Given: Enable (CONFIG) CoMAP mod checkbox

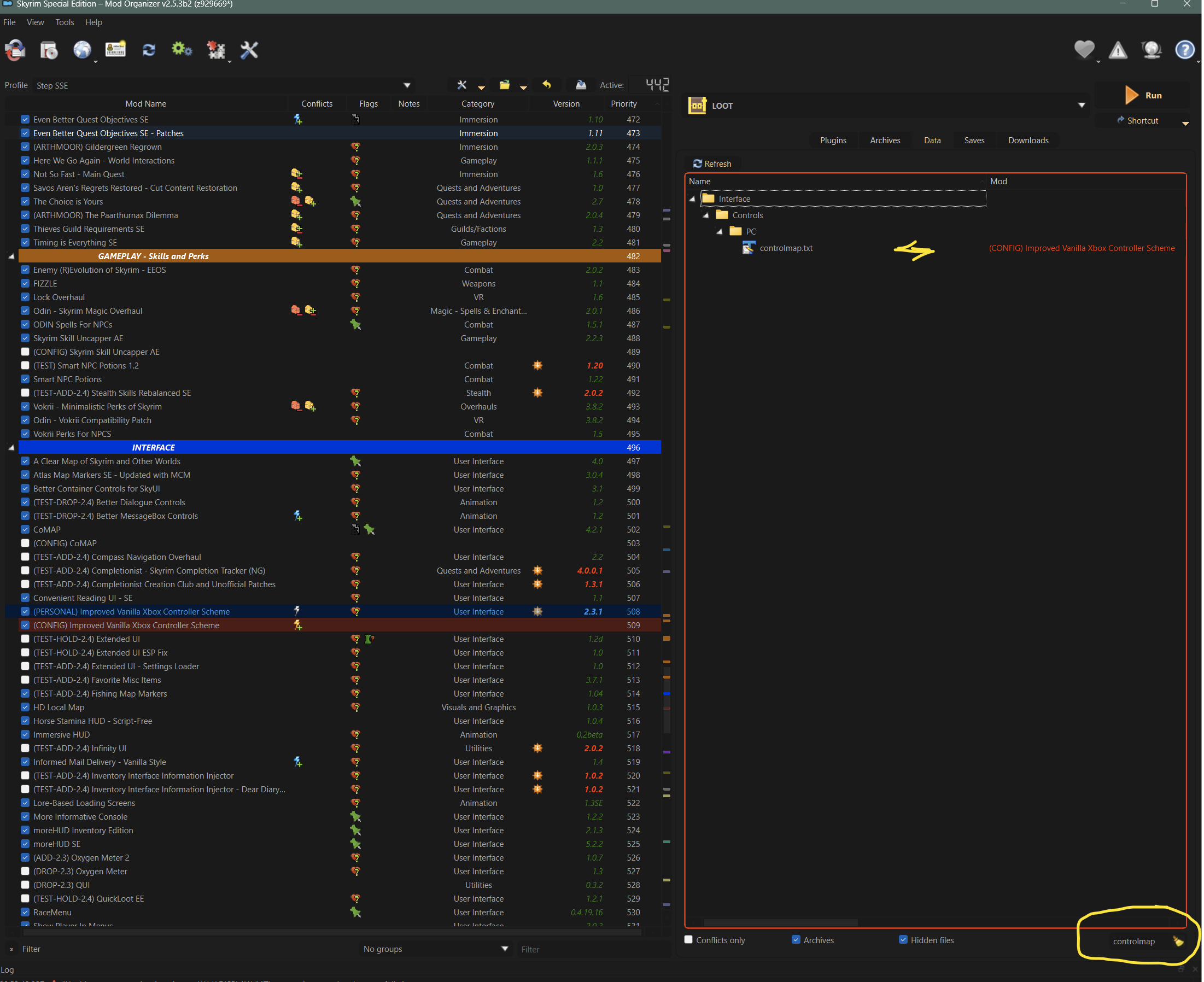Looking at the screenshot, I should 25,543.
